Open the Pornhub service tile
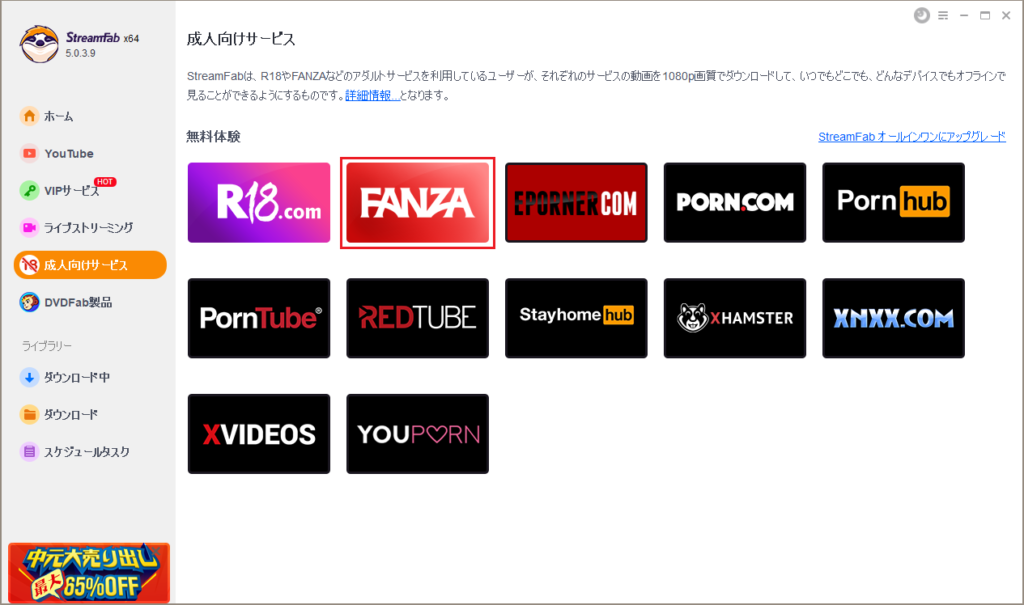 click(x=894, y=203)
